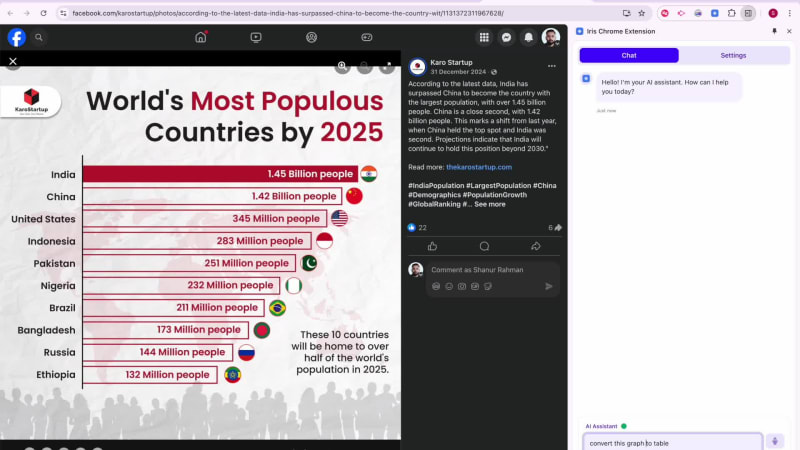The height and width of the screenshot is (450, 800).
Task: Send the comment arrow
Action: 549,287
